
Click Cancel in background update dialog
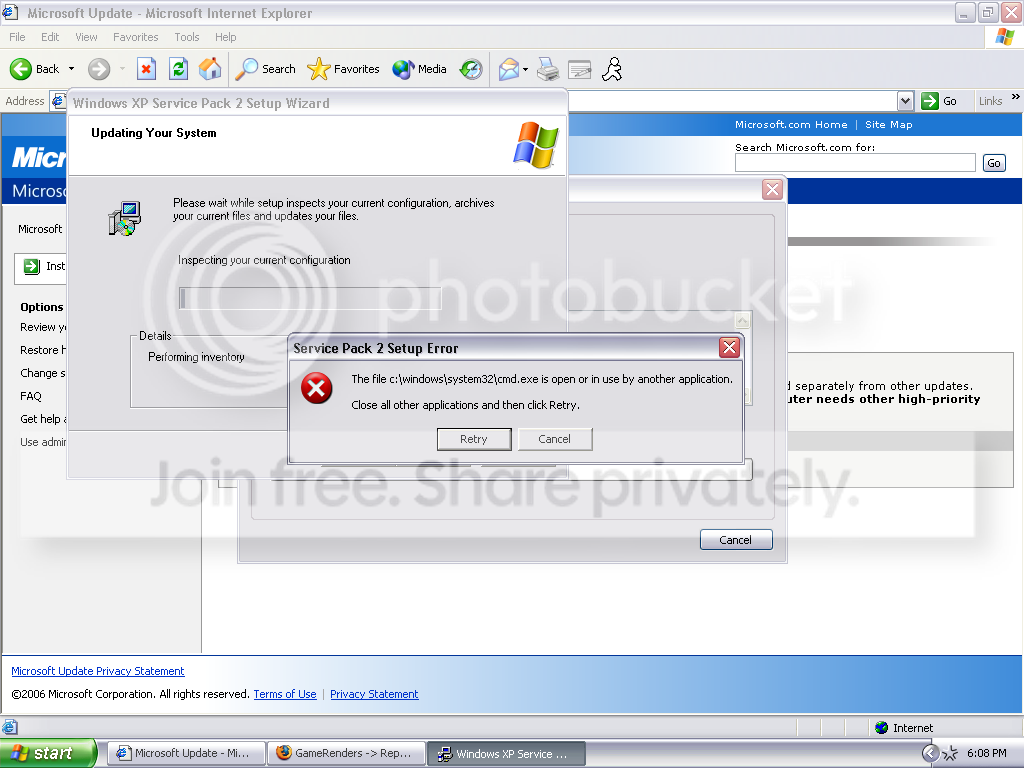[736, 540]
